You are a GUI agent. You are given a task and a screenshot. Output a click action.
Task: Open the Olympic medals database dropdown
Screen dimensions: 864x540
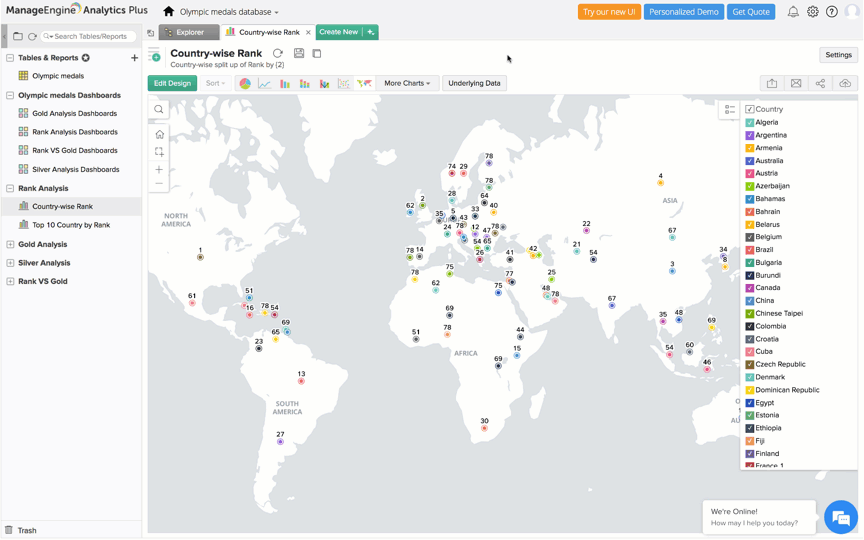pos(229,12)
